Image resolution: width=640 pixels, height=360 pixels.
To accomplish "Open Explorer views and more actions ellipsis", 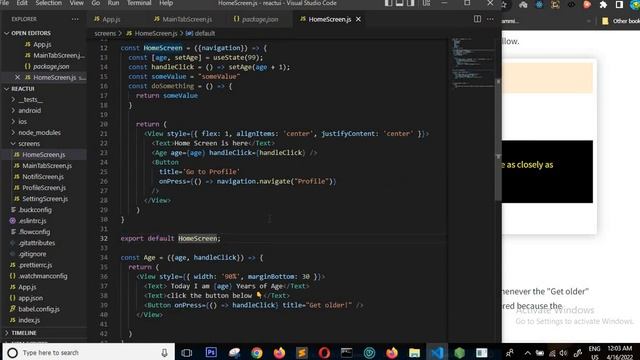I will tap(75, 19).
